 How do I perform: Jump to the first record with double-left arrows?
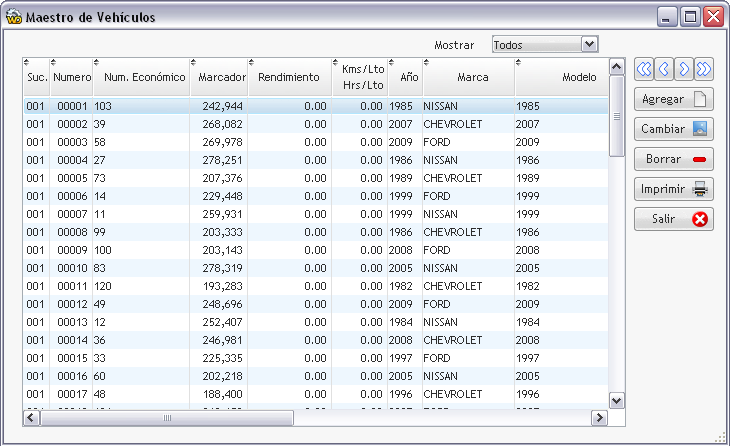point(644,69)
